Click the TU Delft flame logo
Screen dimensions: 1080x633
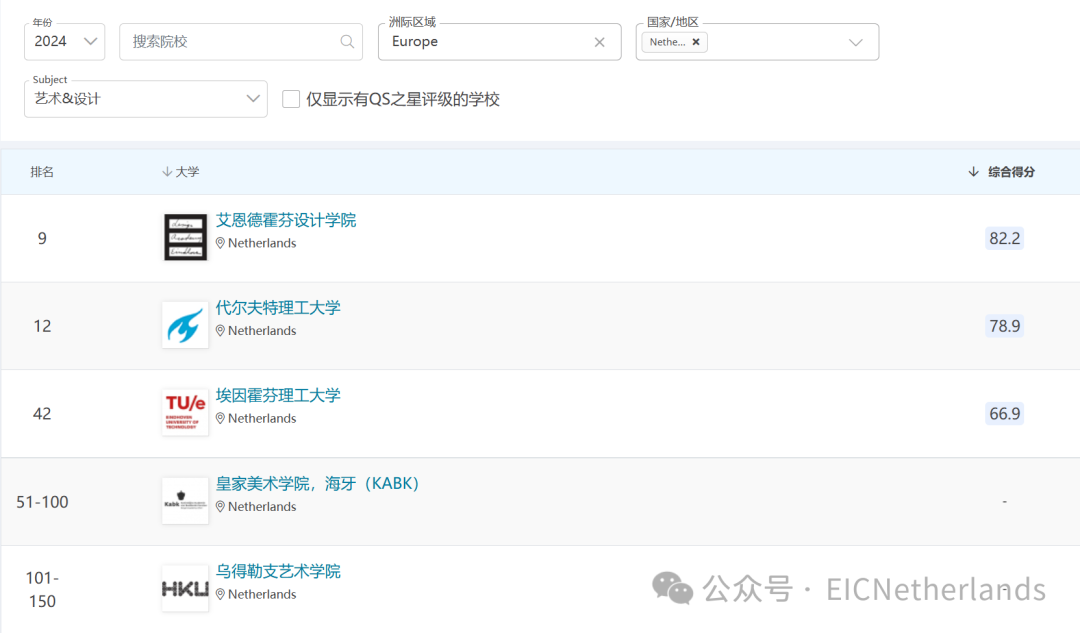(x=185, y=324)
